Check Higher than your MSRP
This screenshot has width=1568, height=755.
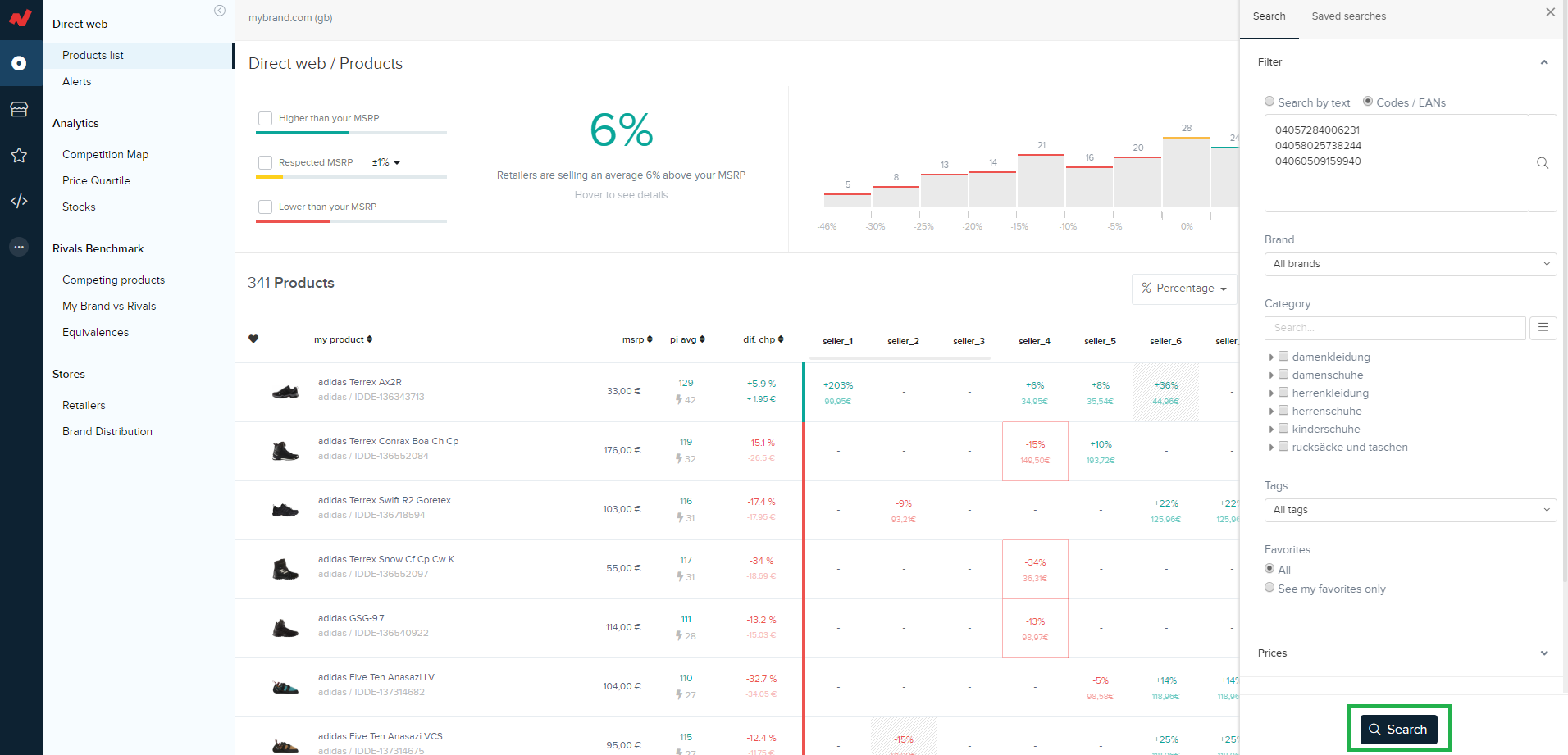click(x=265, y=118)
